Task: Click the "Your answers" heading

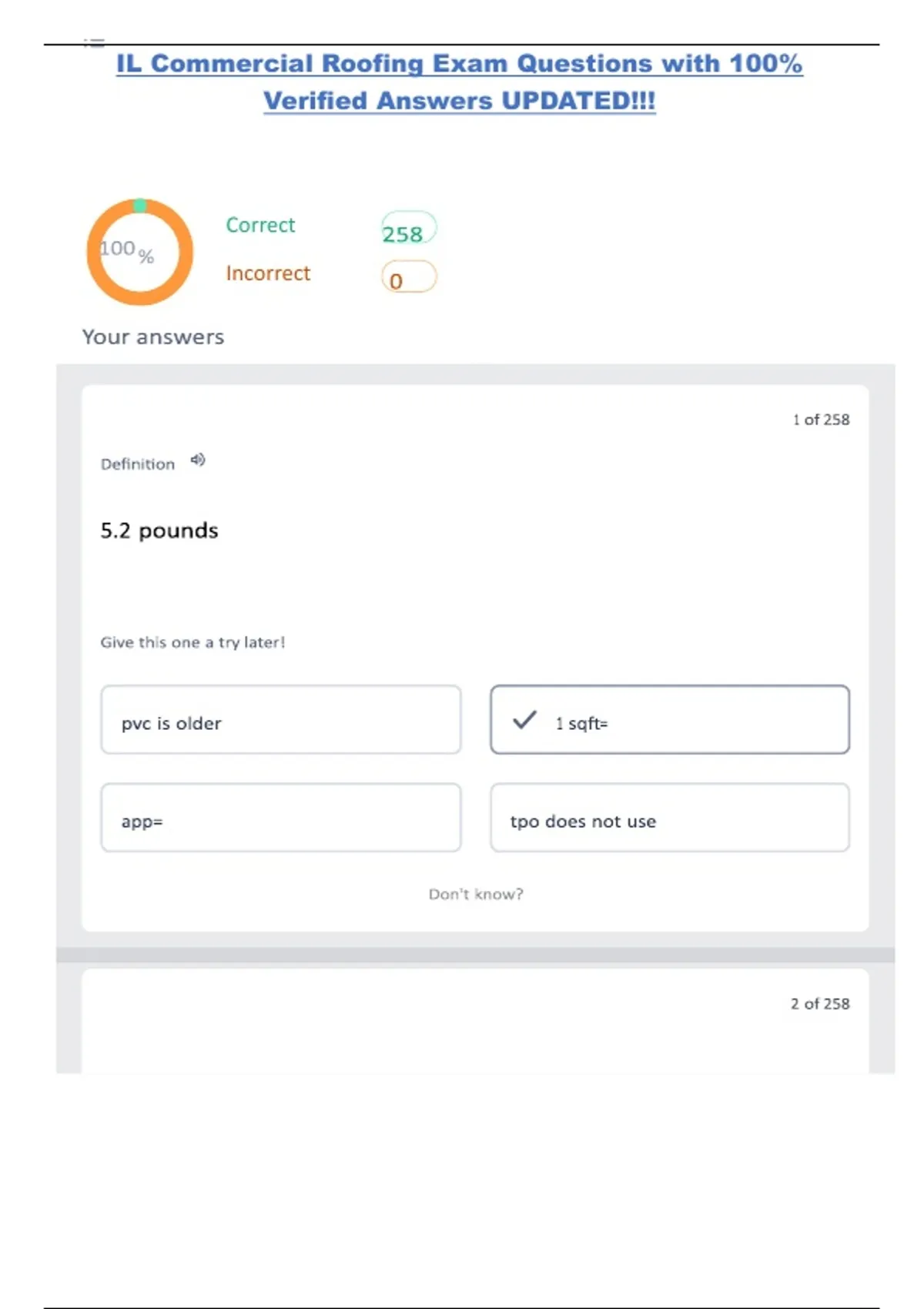Action: pos(153,337)
